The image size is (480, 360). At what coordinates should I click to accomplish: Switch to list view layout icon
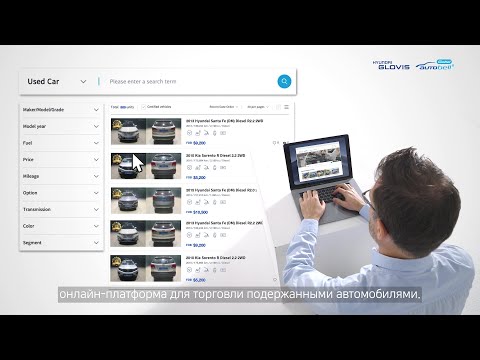click(x=286, y=107)
